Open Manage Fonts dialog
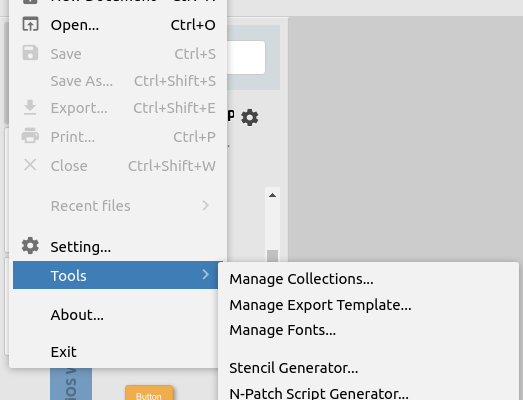This screenshot has height=400, width=523. click(x=283, y=330)
